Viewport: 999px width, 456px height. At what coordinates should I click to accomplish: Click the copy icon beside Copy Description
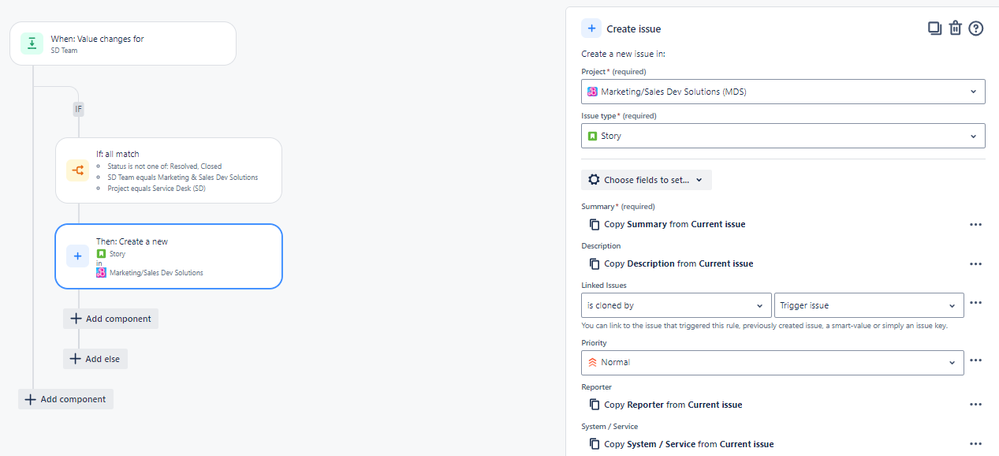pyautogui.click(x=594, y=264)
